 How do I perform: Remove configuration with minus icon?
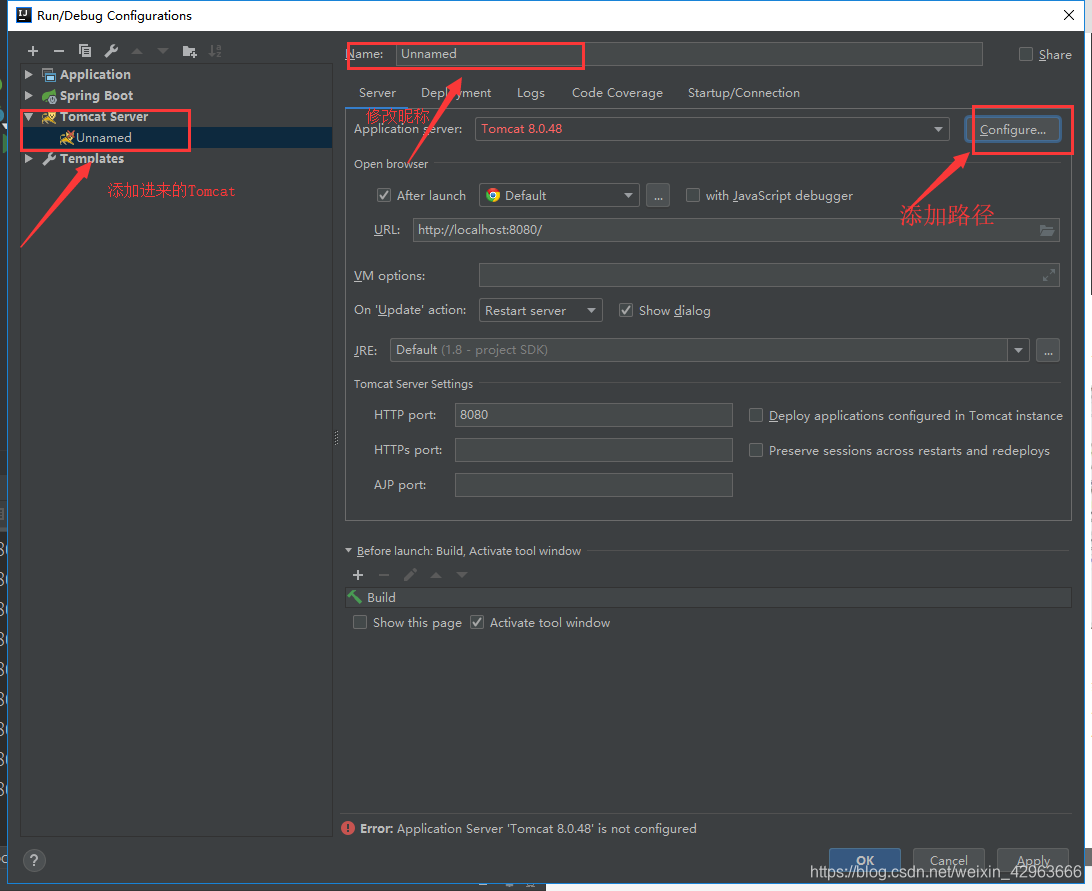click(58, 51)
